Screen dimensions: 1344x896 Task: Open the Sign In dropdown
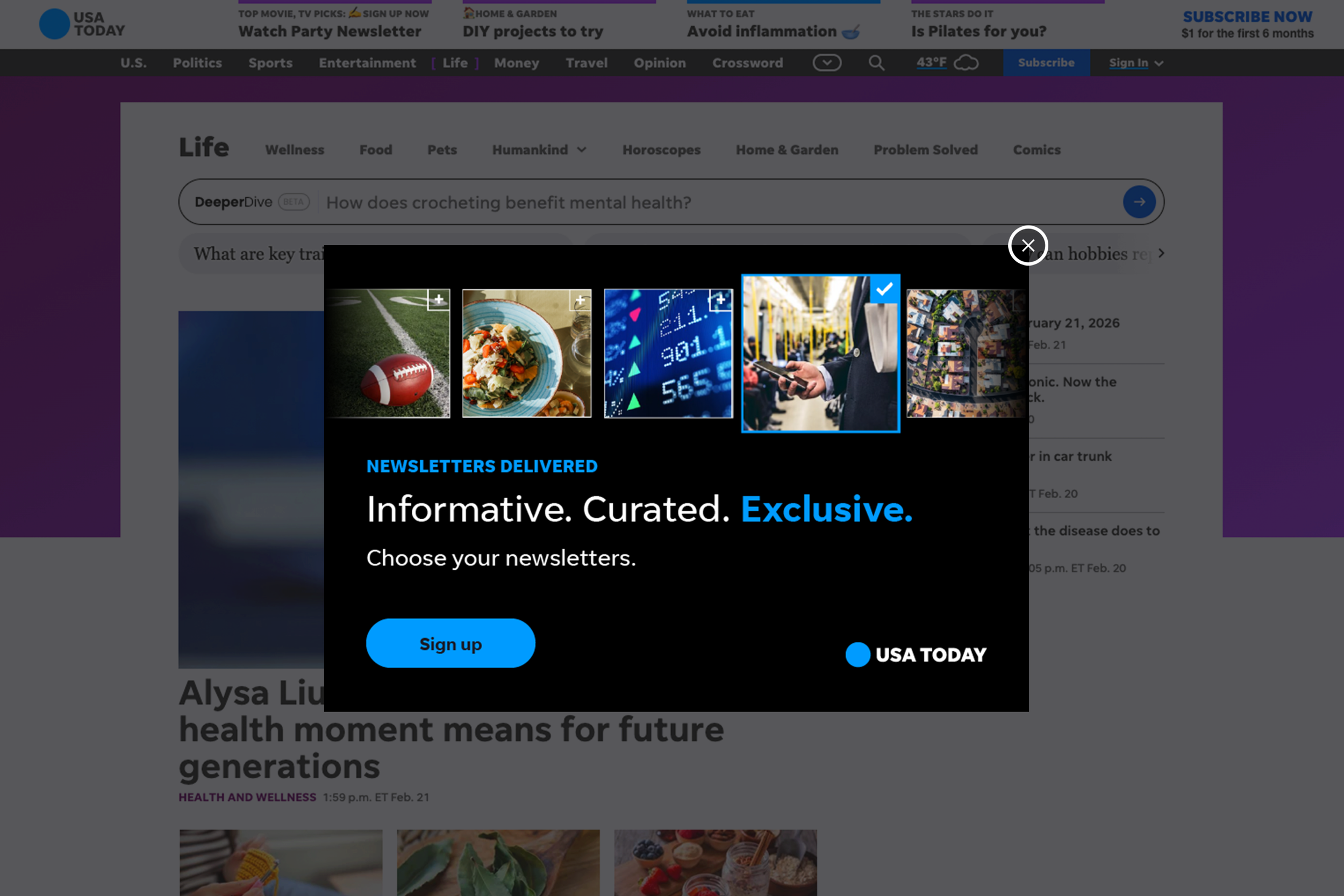click(1135, 63)
